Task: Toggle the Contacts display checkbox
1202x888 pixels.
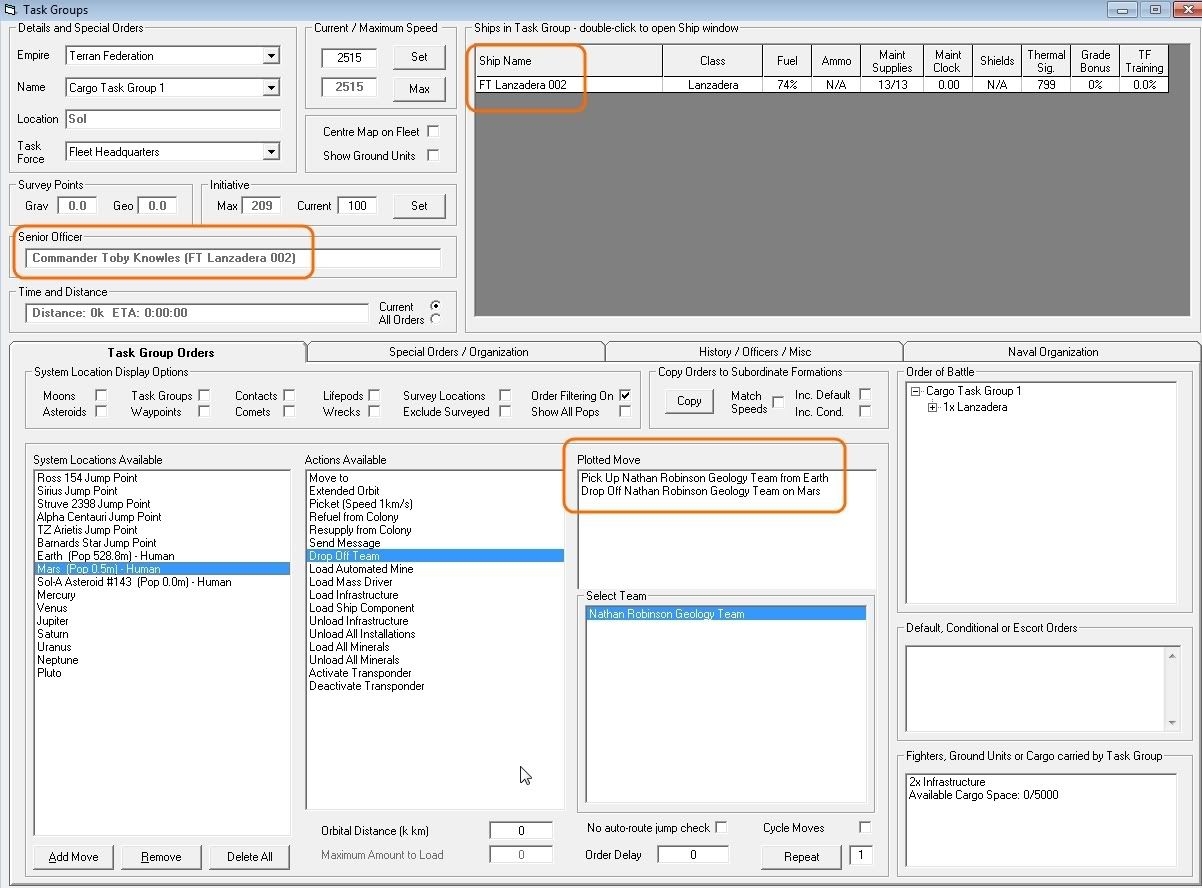Action: tap(289, 395)
